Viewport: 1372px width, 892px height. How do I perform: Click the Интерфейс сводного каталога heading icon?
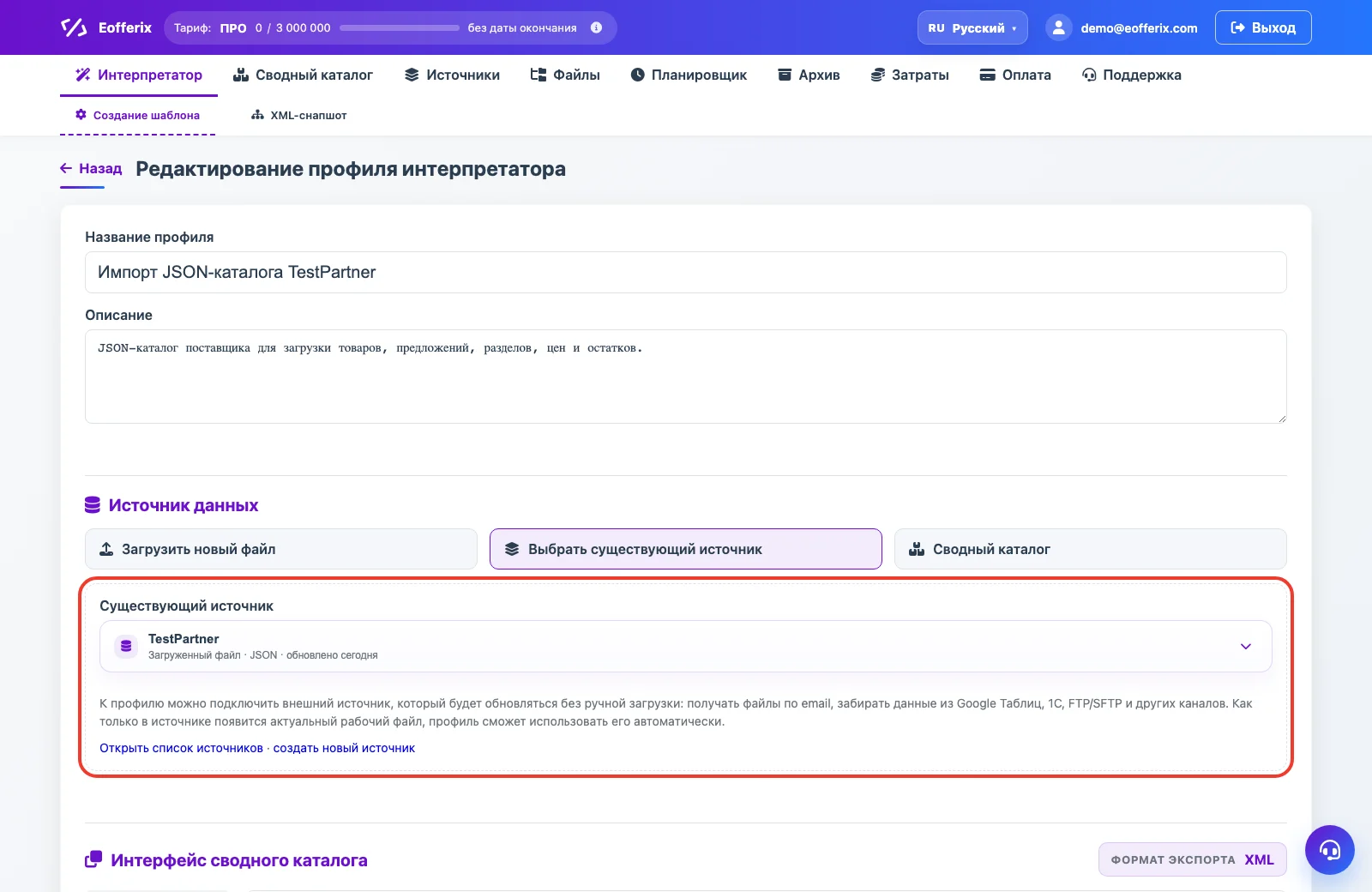[x=93, y=859]
